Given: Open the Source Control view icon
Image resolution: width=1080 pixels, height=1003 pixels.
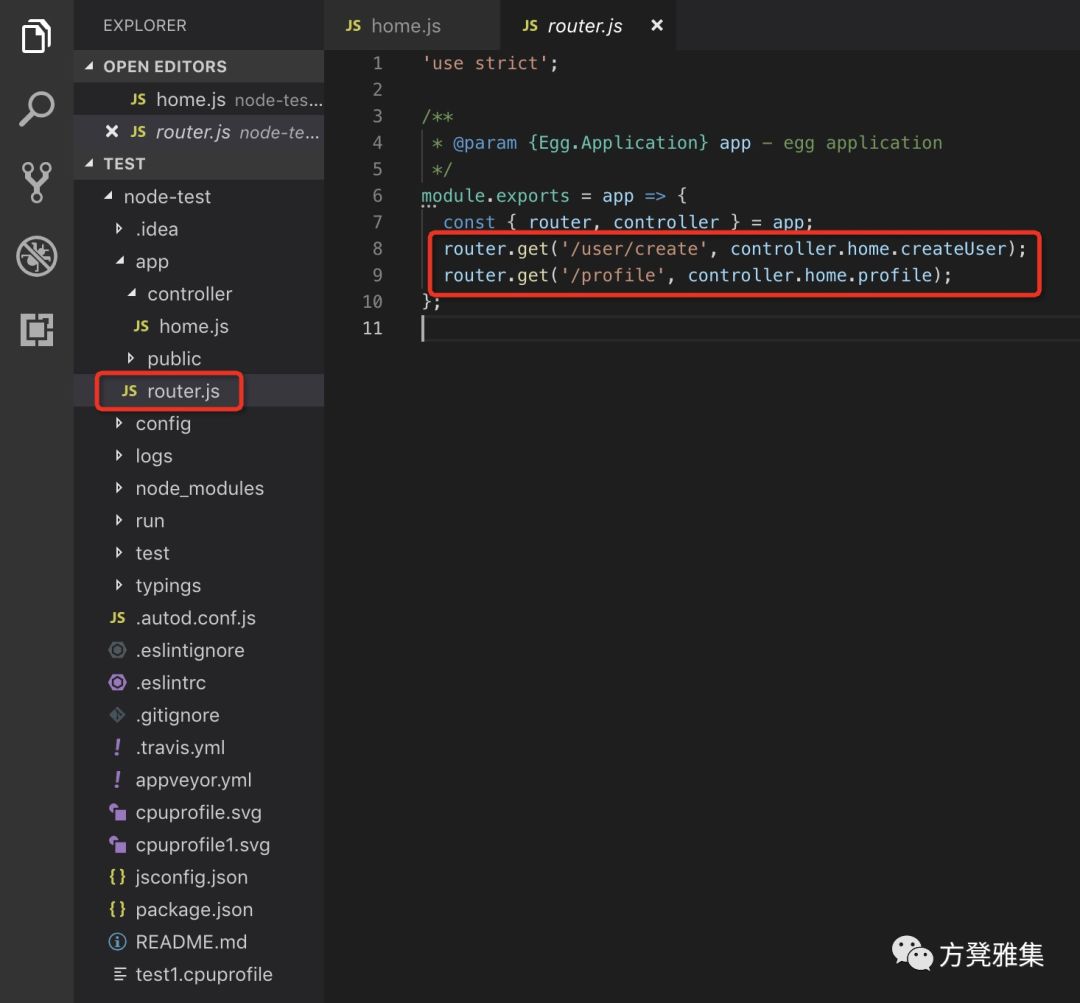Looking at the screenshot, I should point(36,183).
